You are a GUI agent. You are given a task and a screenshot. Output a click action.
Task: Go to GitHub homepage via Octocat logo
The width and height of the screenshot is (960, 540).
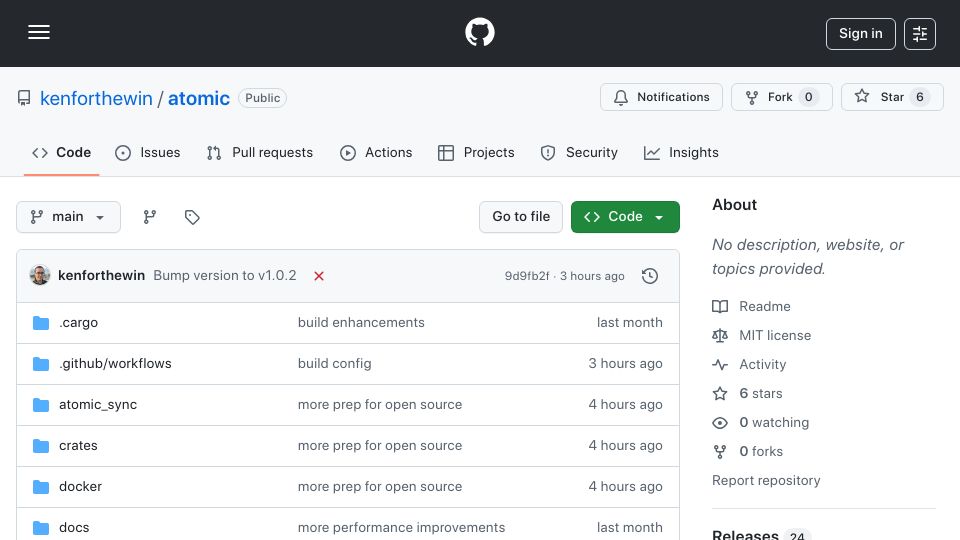[479, 32]
